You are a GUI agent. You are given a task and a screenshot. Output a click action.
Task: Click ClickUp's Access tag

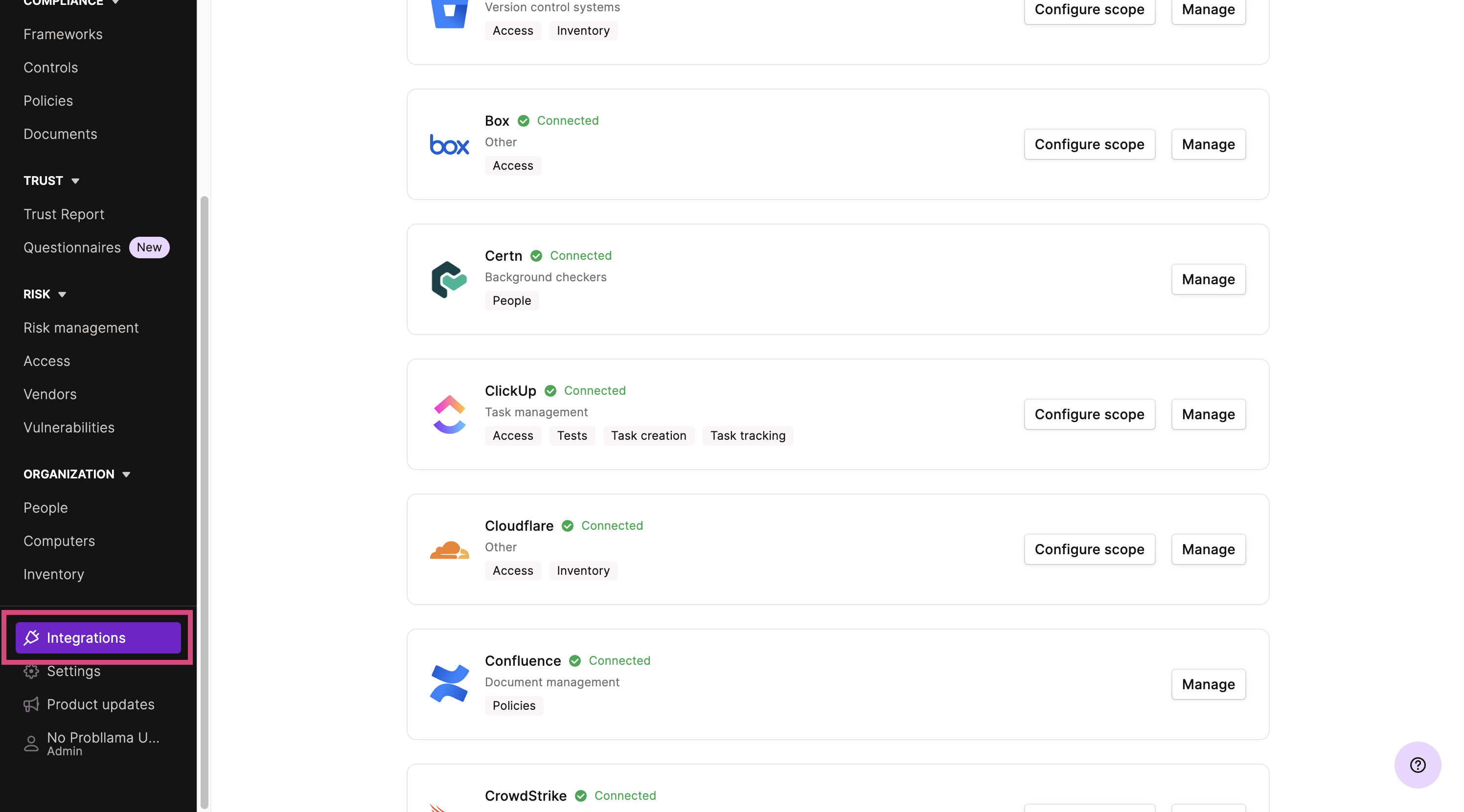(513, 436)
